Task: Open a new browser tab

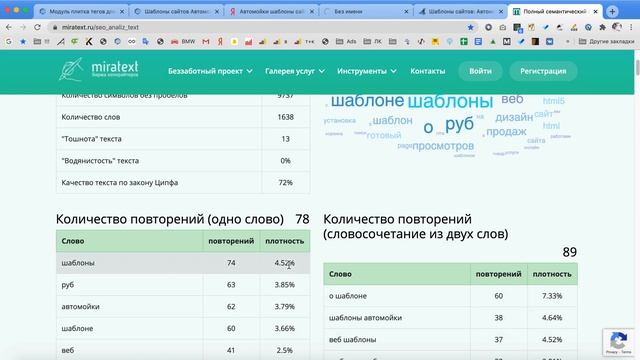Action: 612,11
